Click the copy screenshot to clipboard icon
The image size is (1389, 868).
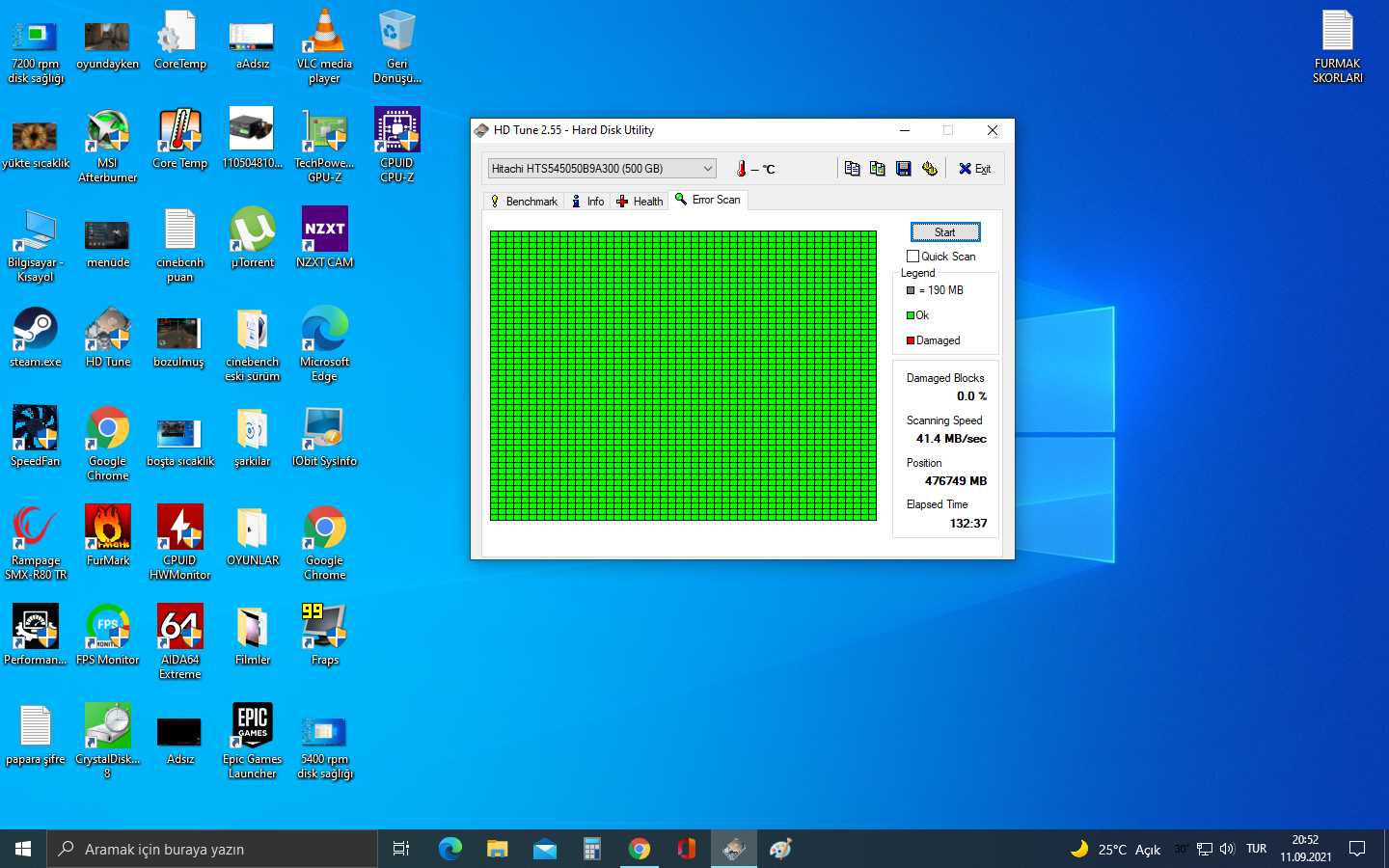coord(877,169)
